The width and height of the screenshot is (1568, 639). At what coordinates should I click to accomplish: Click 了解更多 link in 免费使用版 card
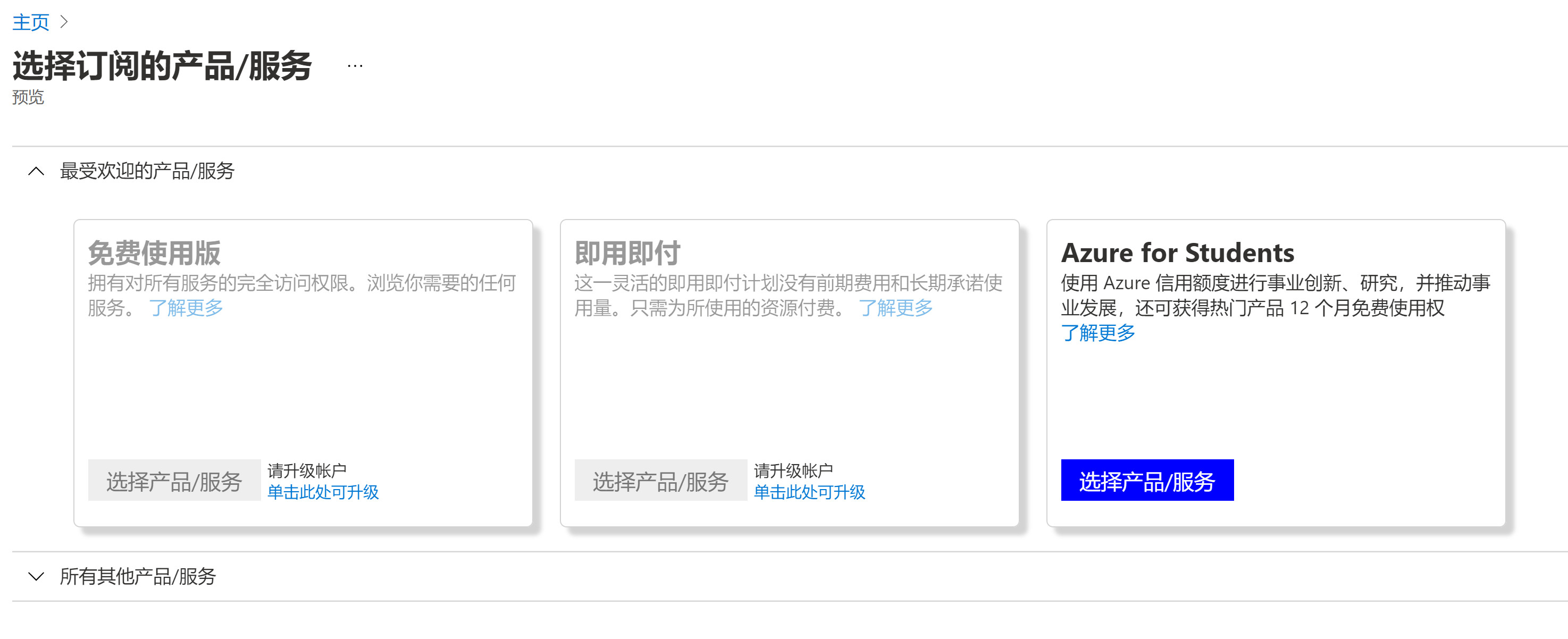(x=186, y=308)
